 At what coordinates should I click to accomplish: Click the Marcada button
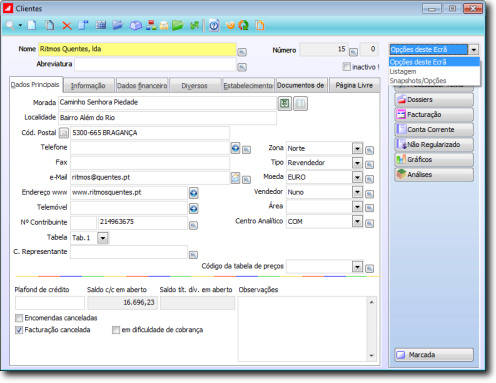(x=434, y=355)
